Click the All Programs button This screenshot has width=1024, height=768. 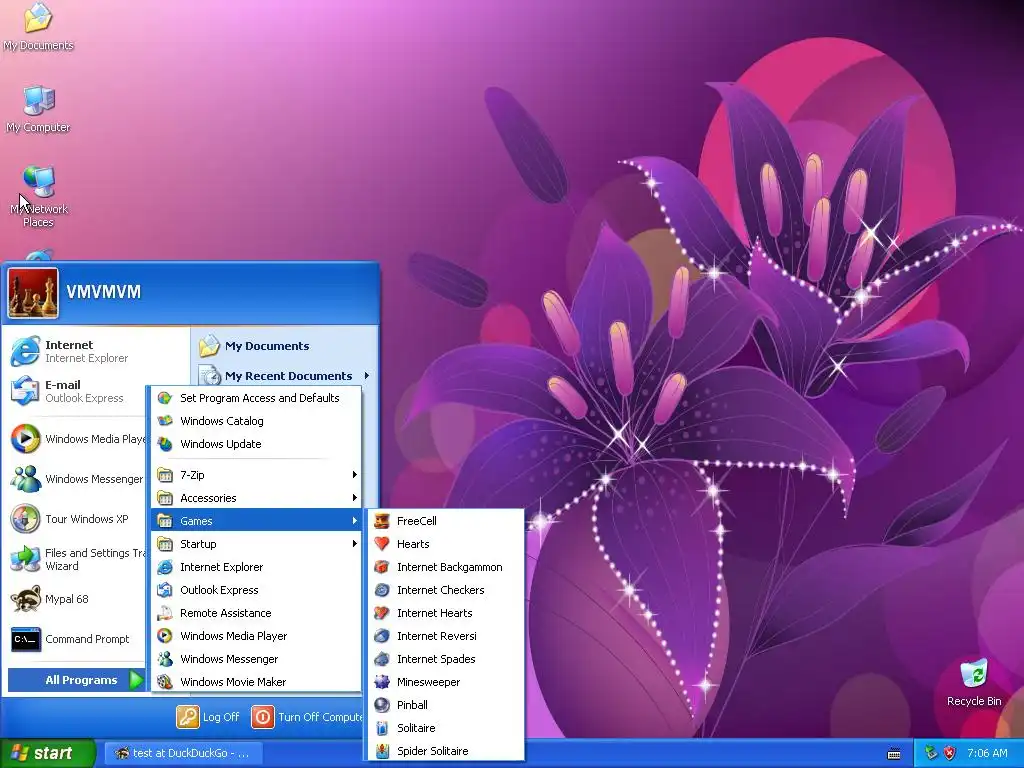(76, 680)
